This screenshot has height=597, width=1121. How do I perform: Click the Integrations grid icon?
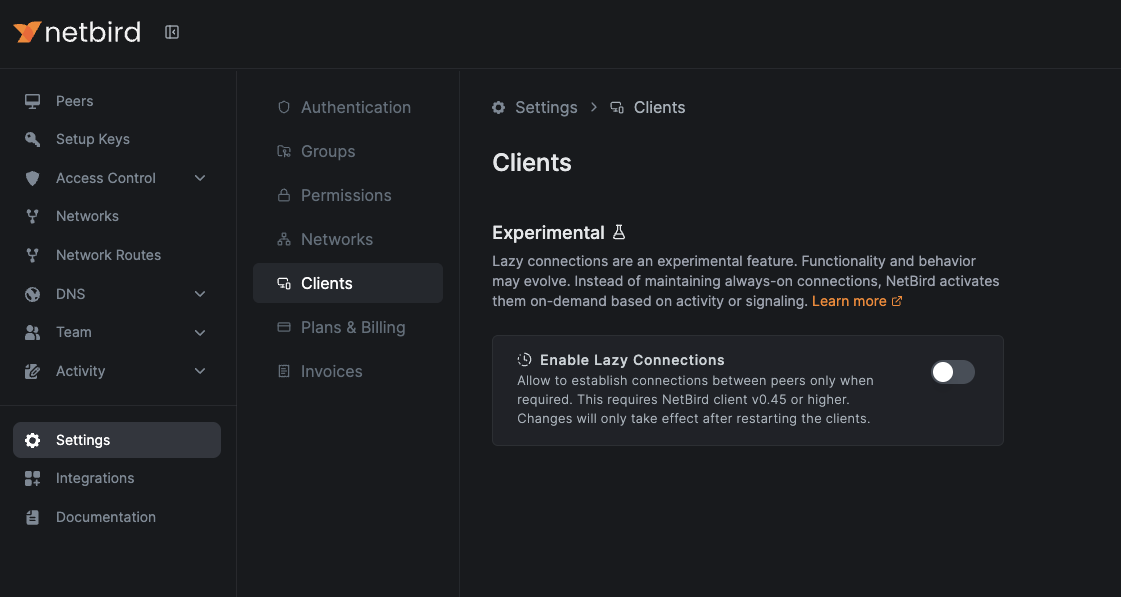click(x=33, y=478)
